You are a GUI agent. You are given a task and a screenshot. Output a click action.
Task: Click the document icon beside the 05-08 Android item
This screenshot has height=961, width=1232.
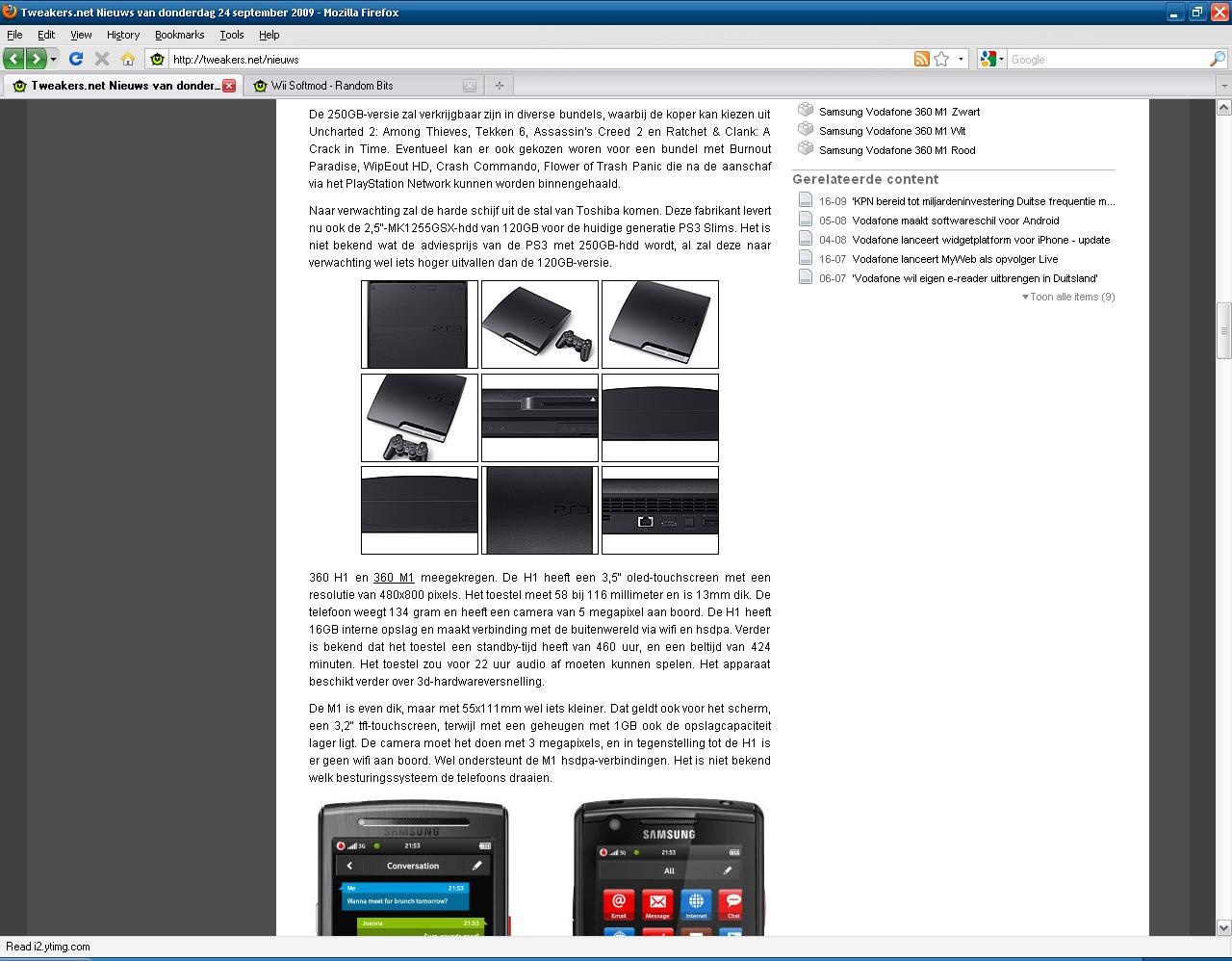(x=806, y=220)
